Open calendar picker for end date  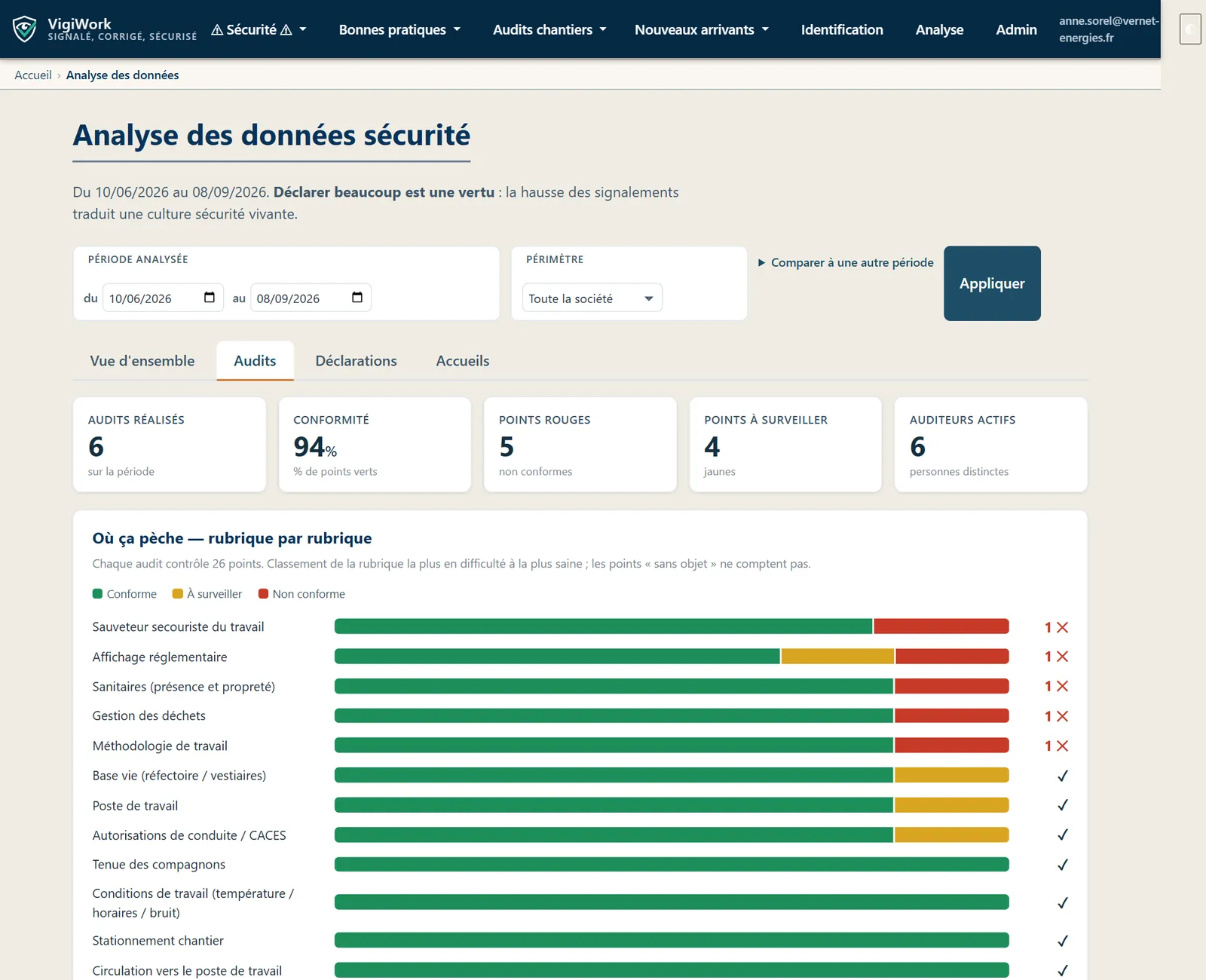click(357, 298)
